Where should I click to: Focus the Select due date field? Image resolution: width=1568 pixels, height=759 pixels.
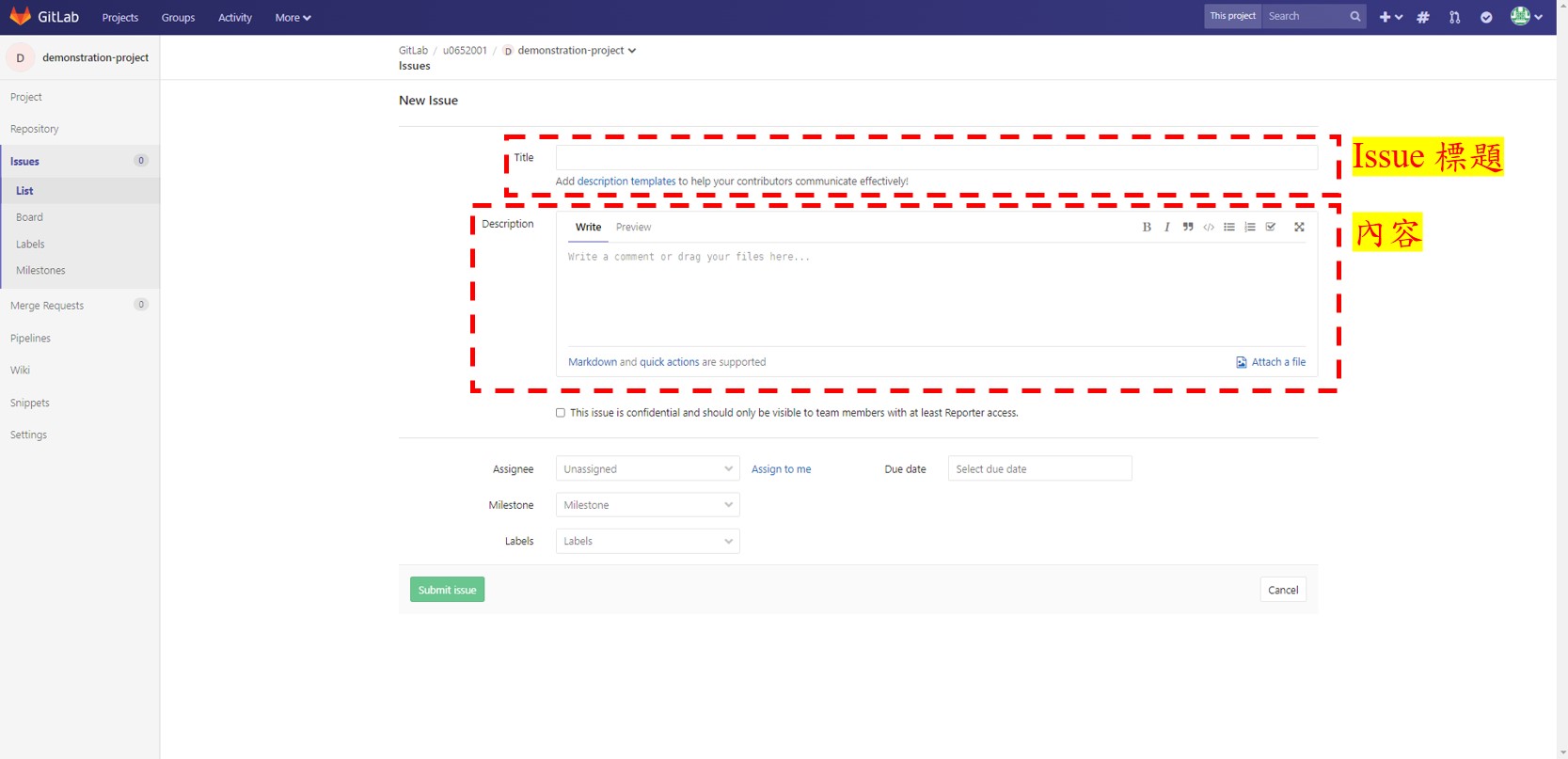point(1039,468)
